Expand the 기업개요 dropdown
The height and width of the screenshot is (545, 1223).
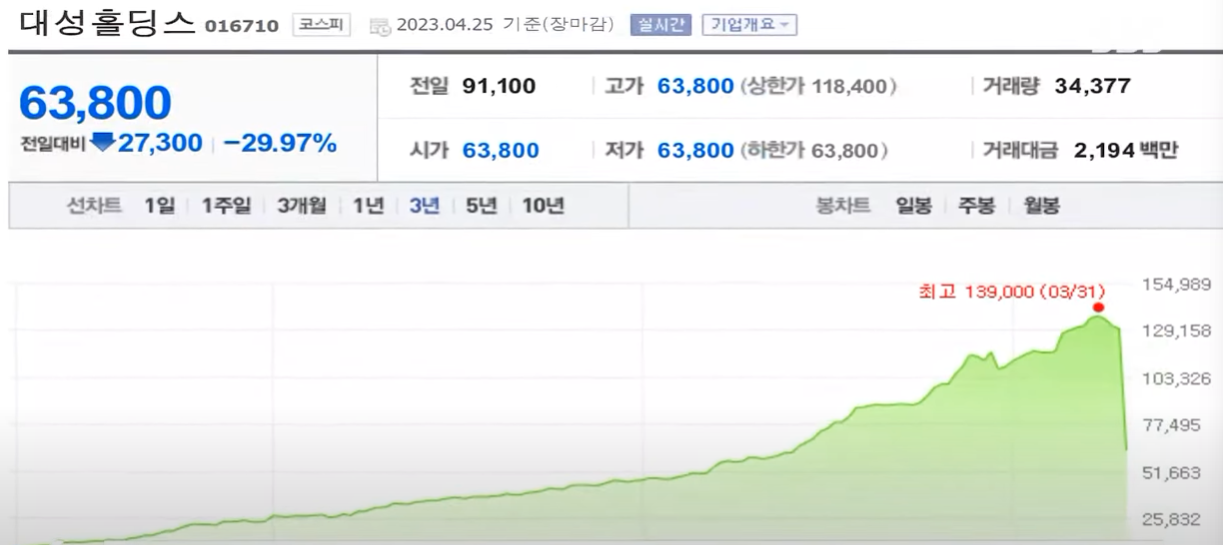(749, 25)
